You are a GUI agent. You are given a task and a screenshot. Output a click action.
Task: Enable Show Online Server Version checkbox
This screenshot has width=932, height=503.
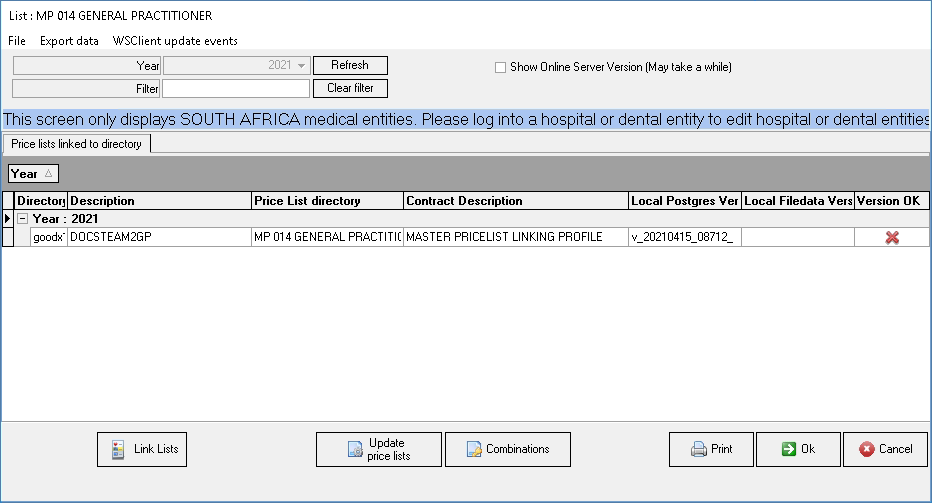click(x=500, y=67)
